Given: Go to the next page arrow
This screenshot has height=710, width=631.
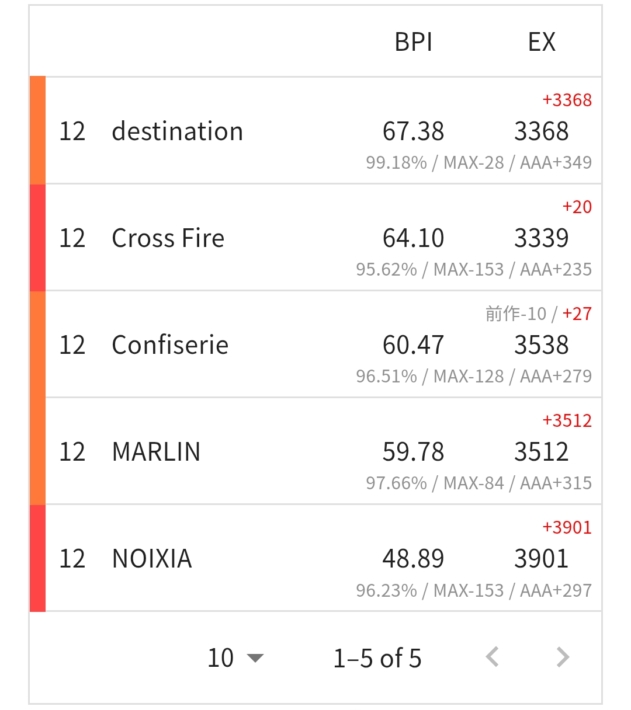Looking at the screenshot, I should (x=563, y=657).
